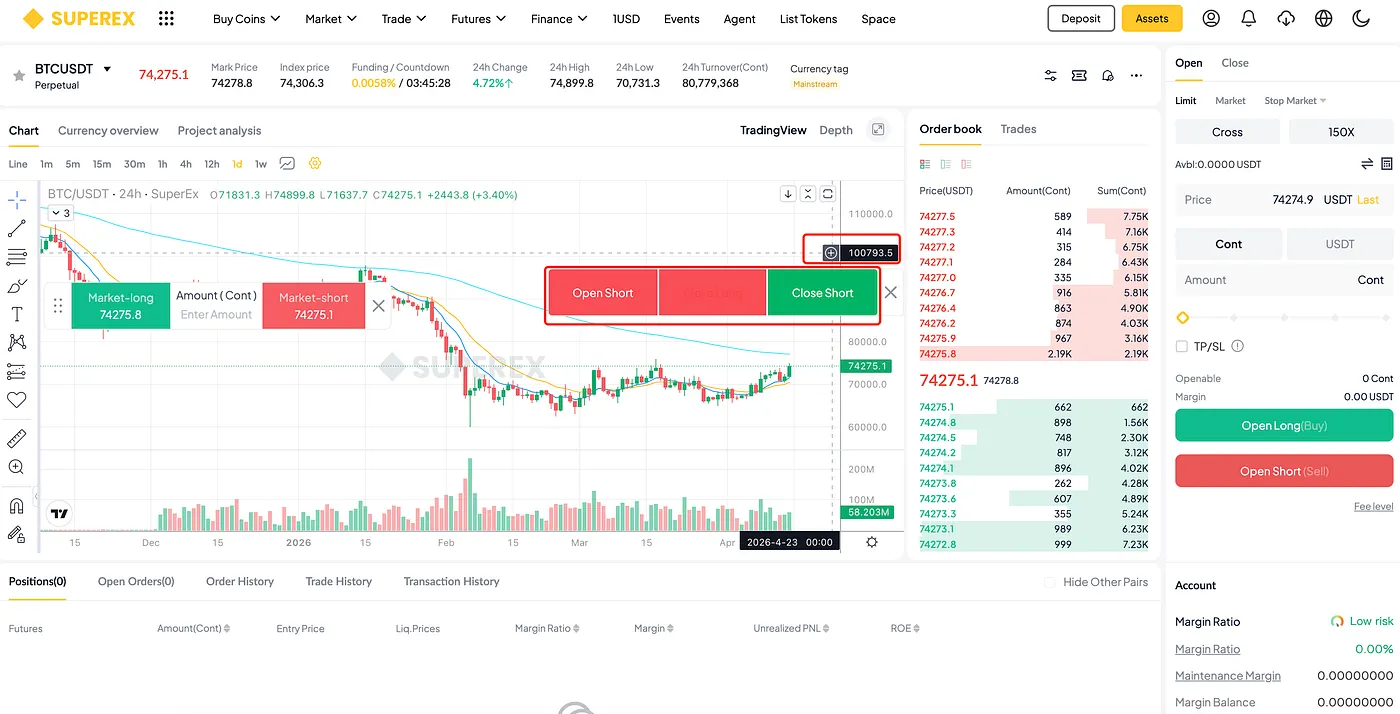This screenshot has width=1400, height=714.
Task: Click the yellow Assets button
Action: coord(1152,18)
